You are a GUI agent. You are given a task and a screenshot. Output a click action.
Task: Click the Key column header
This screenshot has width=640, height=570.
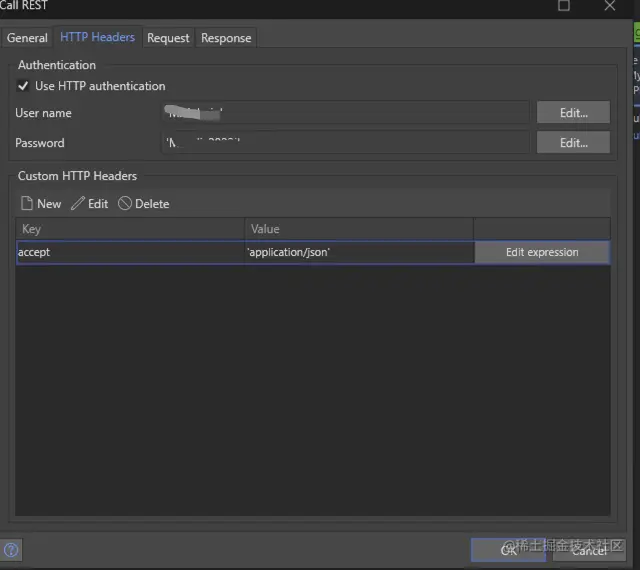point(130,229)
